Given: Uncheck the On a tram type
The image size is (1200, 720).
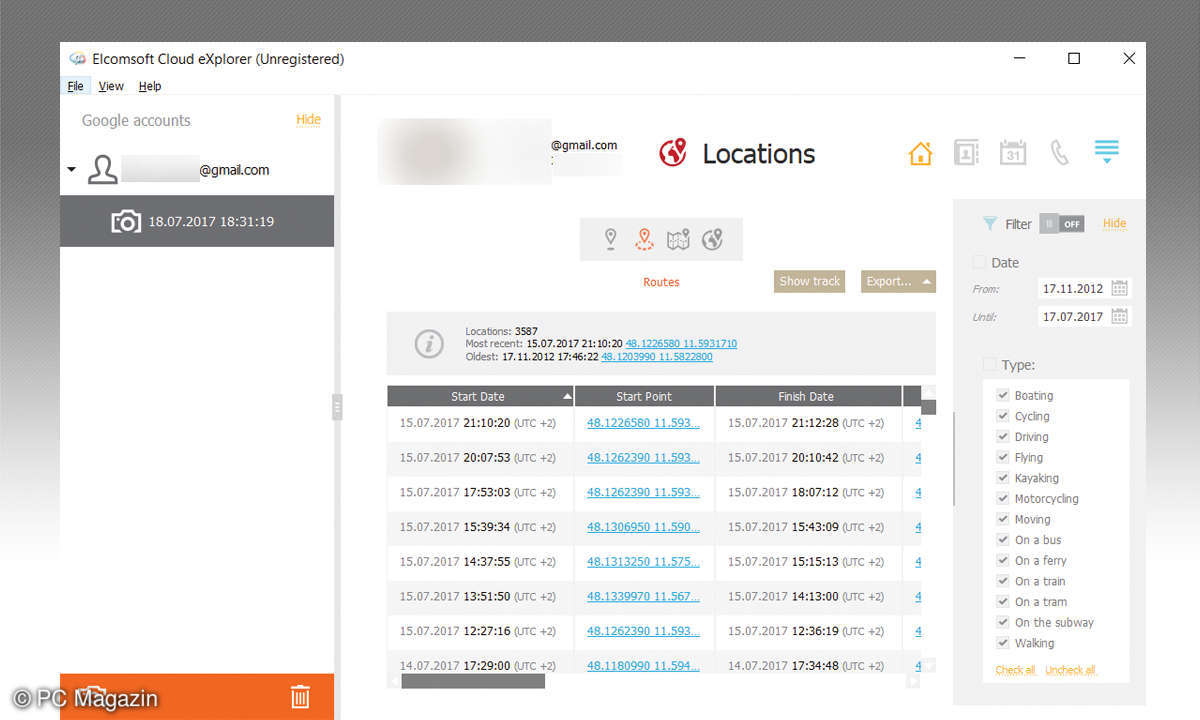Looking at the screenshot, I should (1002, 601).
